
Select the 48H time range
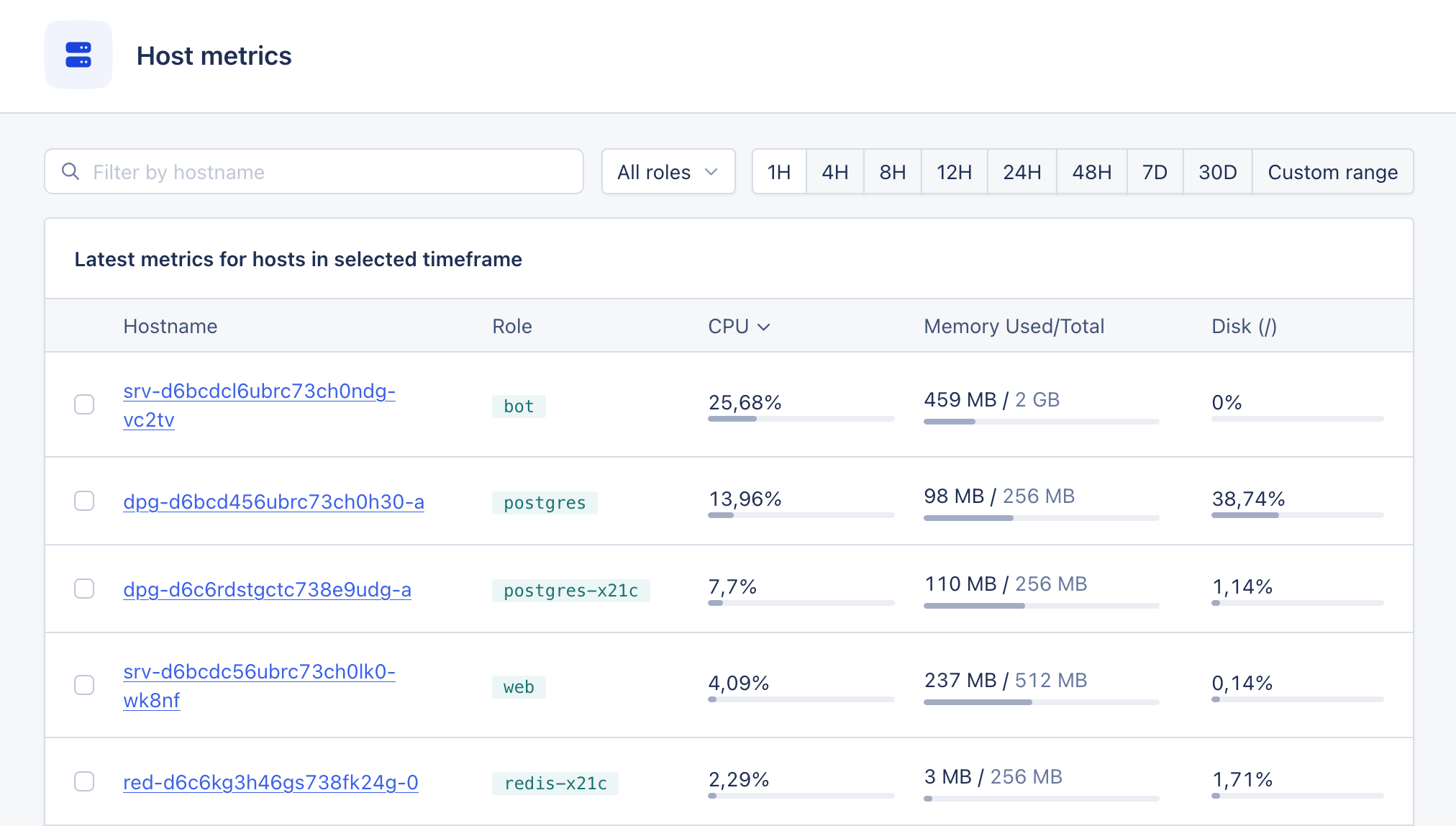click(x=1092, y=171)
